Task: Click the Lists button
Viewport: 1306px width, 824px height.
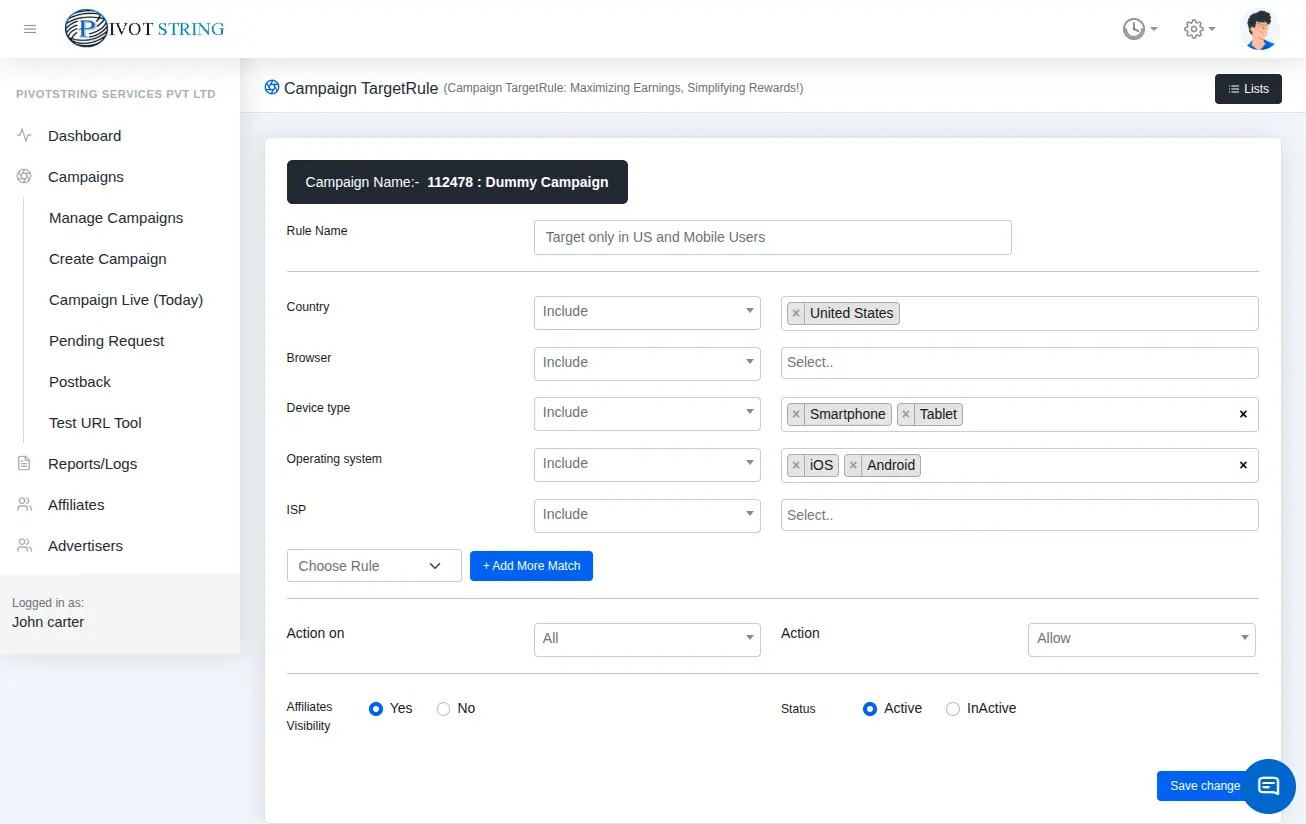Action: 1248,89
